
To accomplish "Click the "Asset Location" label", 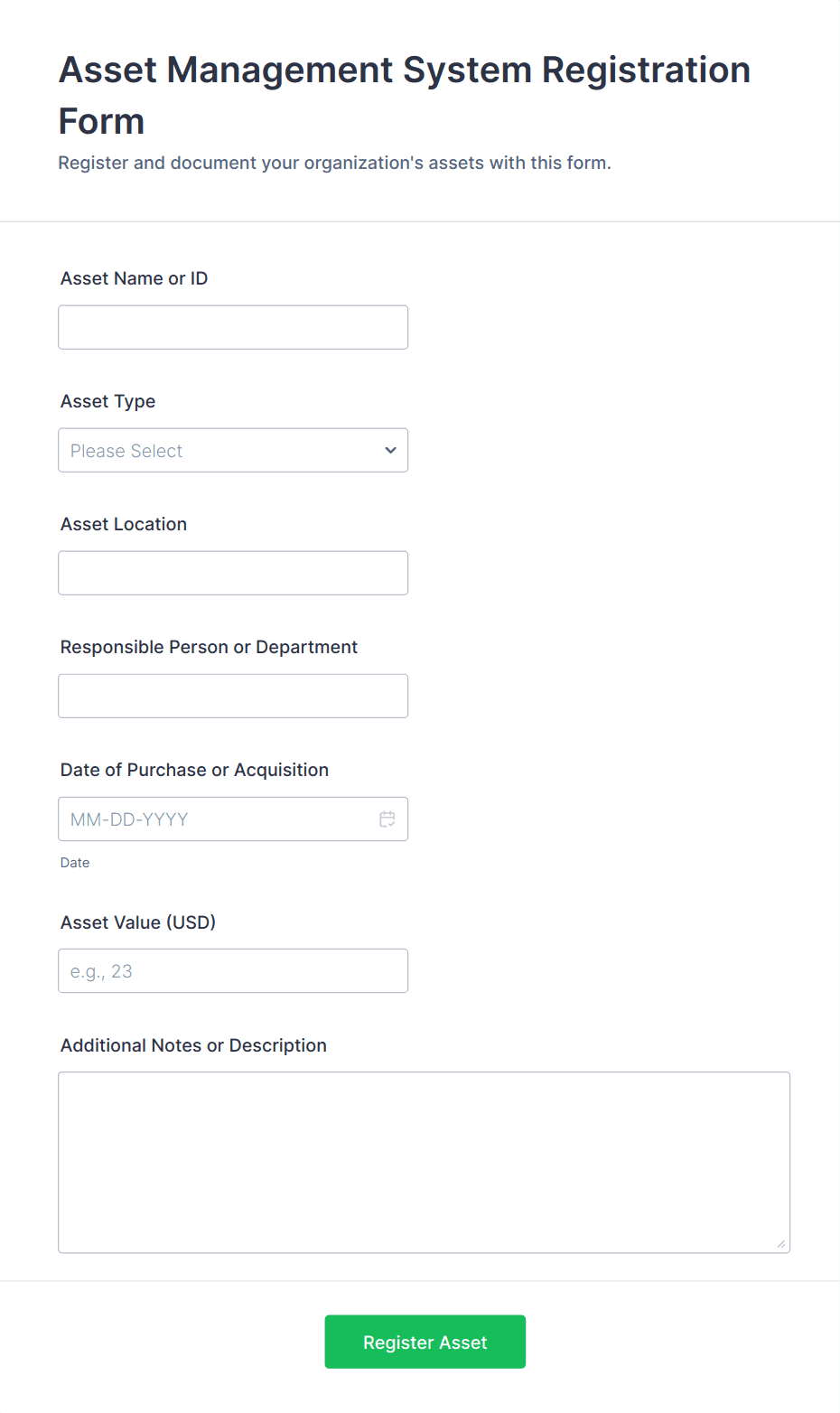I will click(124, 524).
